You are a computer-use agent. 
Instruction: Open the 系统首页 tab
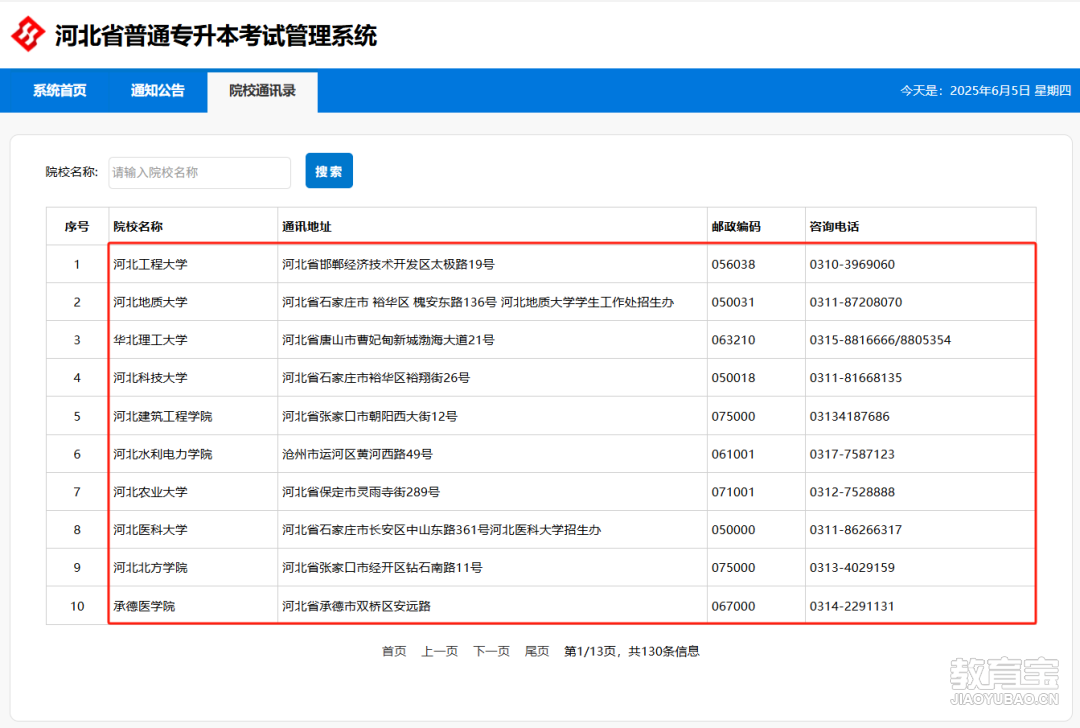click(x=60, y=90)
